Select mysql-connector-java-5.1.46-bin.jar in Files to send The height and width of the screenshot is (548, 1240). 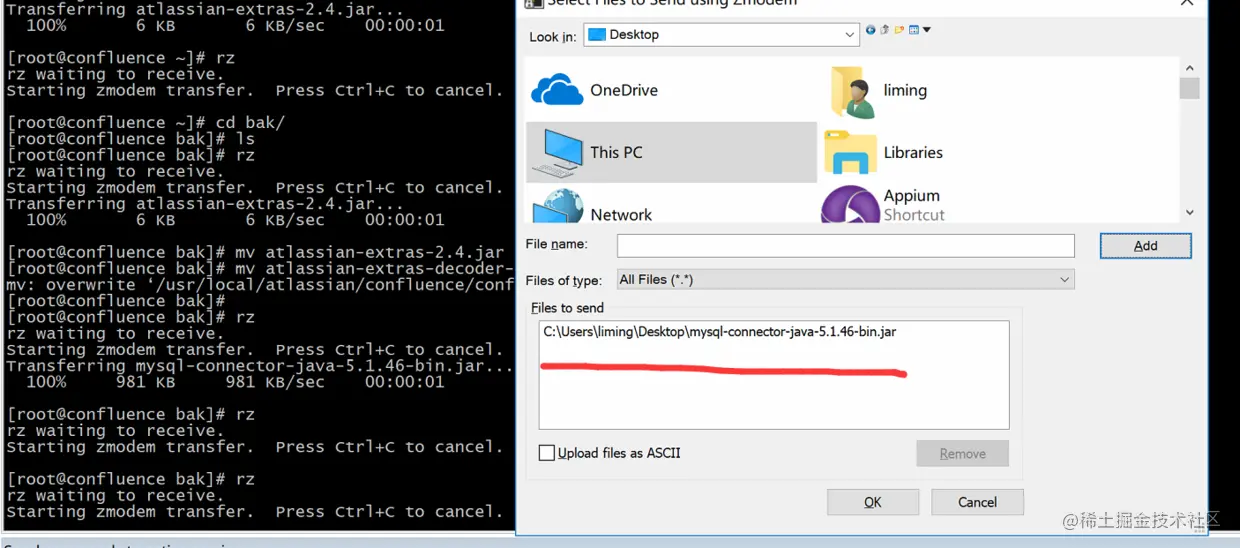719,332
